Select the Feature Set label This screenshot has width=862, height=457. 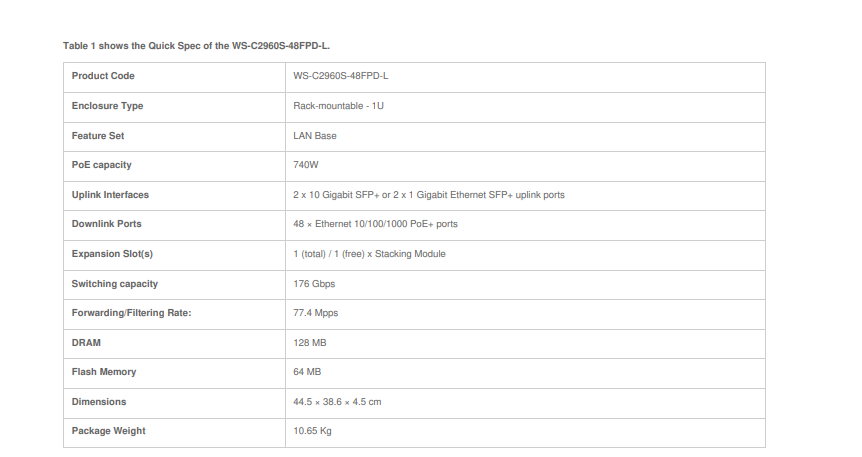(98, 136)
